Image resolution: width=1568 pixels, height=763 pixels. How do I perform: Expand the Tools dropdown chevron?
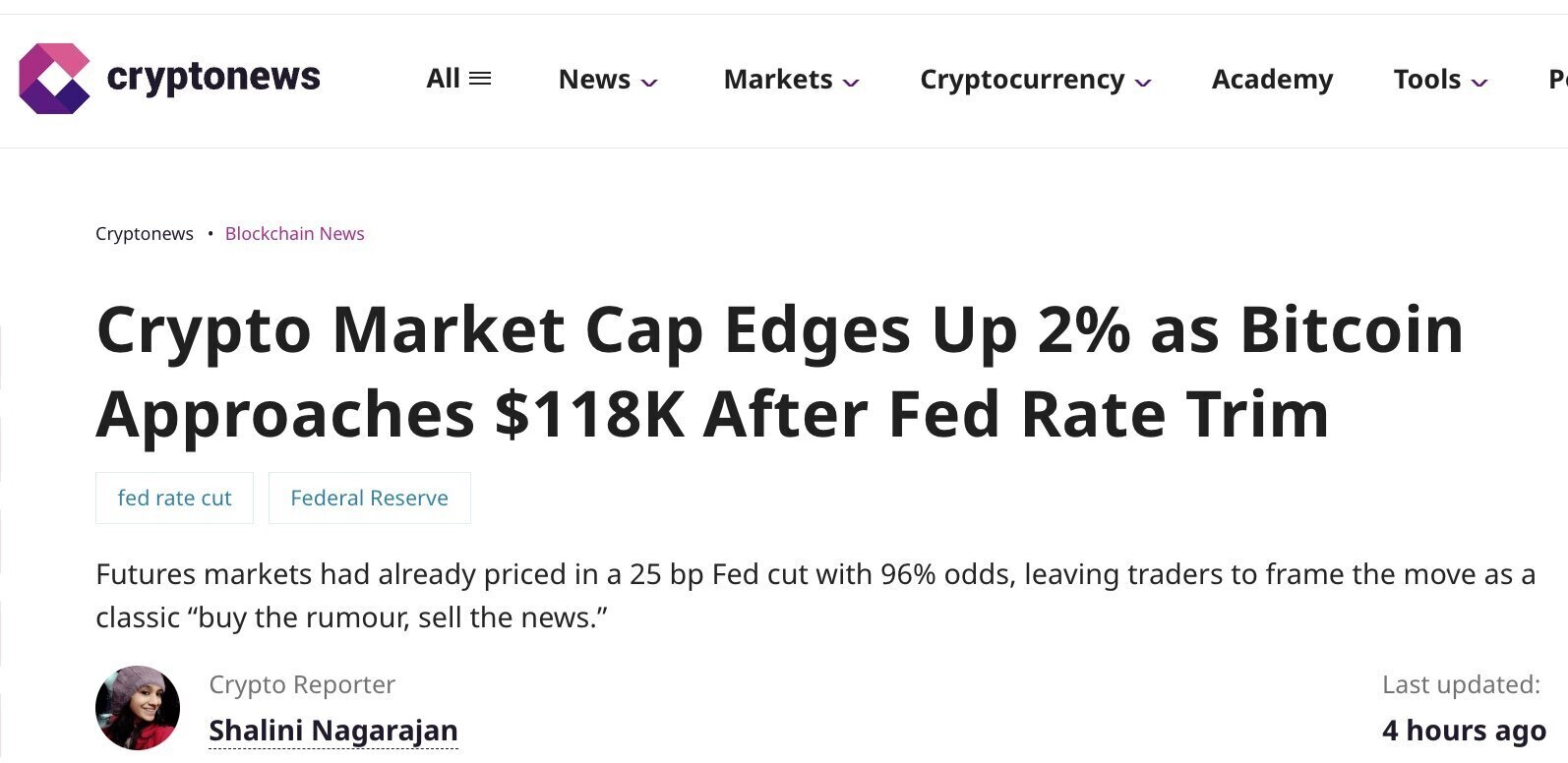(1479, 83)
